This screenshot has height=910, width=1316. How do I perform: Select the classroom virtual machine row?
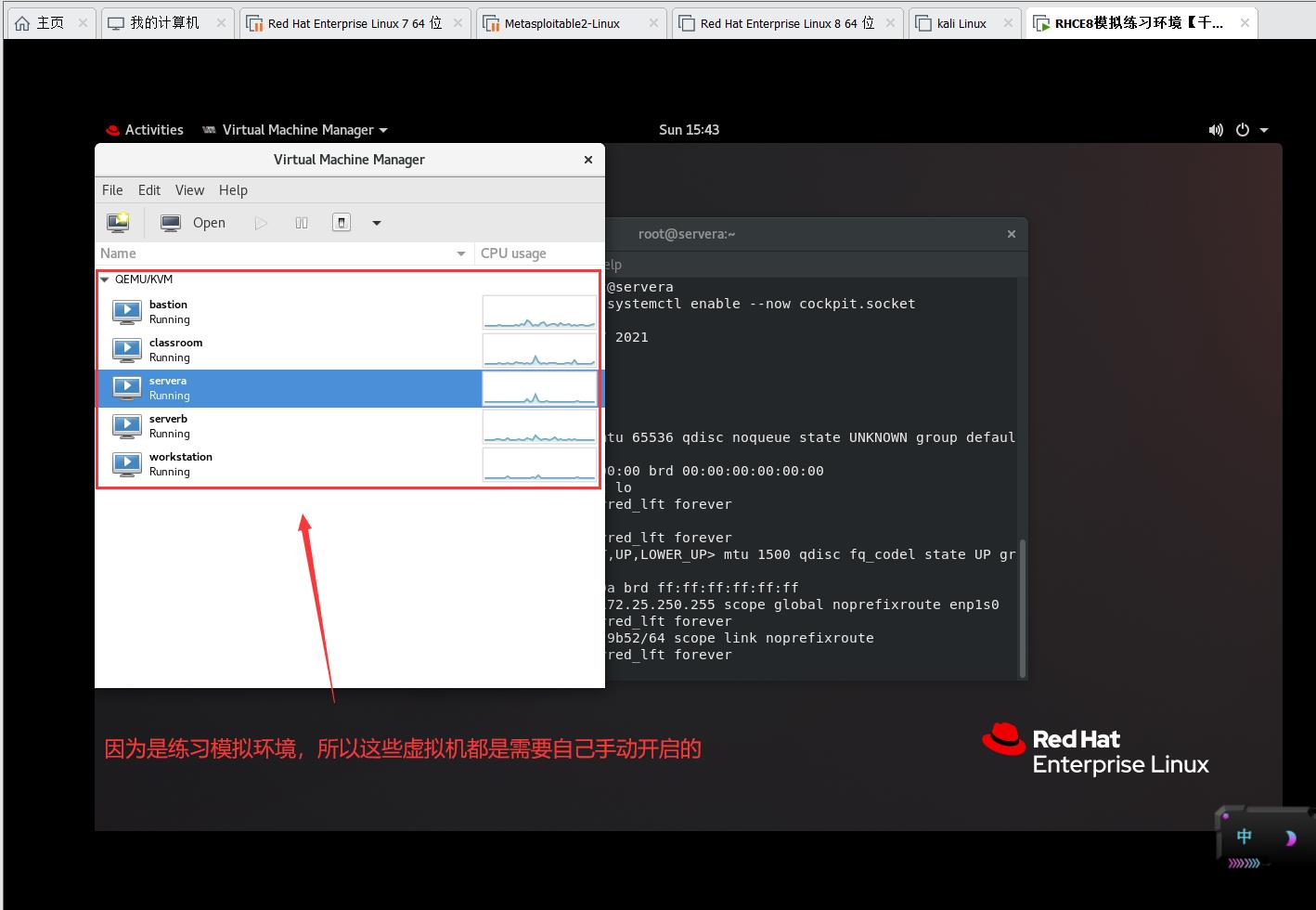pos(349,350)
